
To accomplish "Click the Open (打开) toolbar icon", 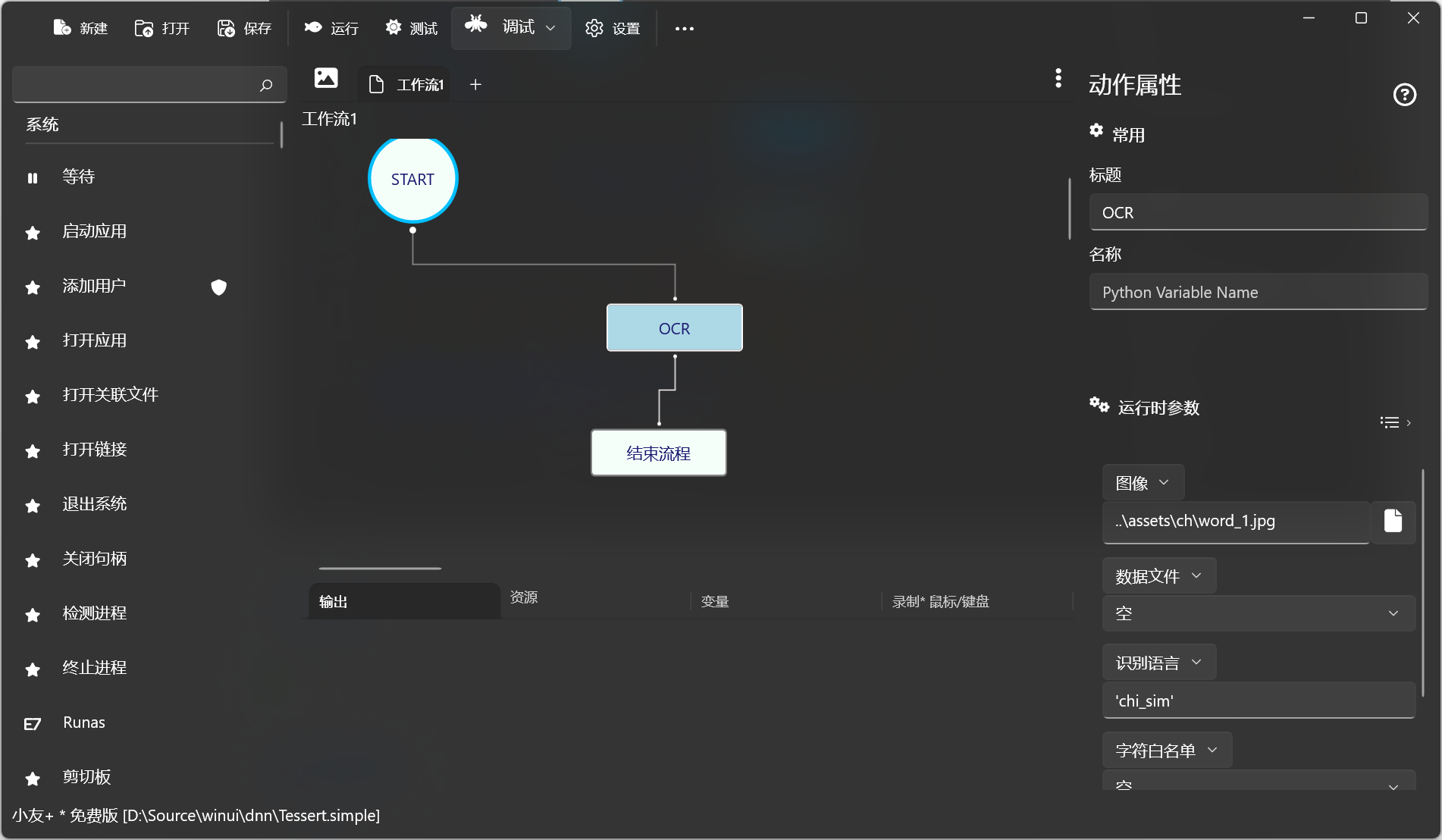I will pyautogui.click(x=143, y=28).
